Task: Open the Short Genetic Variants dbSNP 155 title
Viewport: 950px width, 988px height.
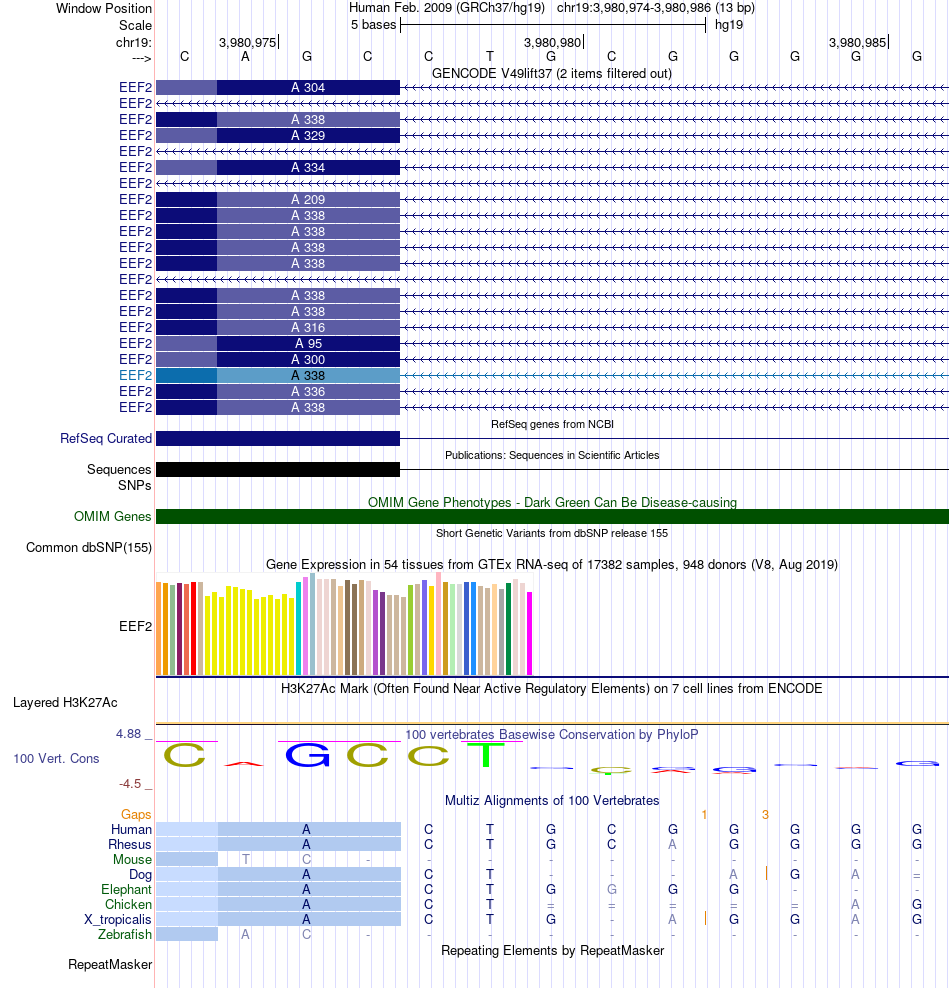Action: pos(552,533)
